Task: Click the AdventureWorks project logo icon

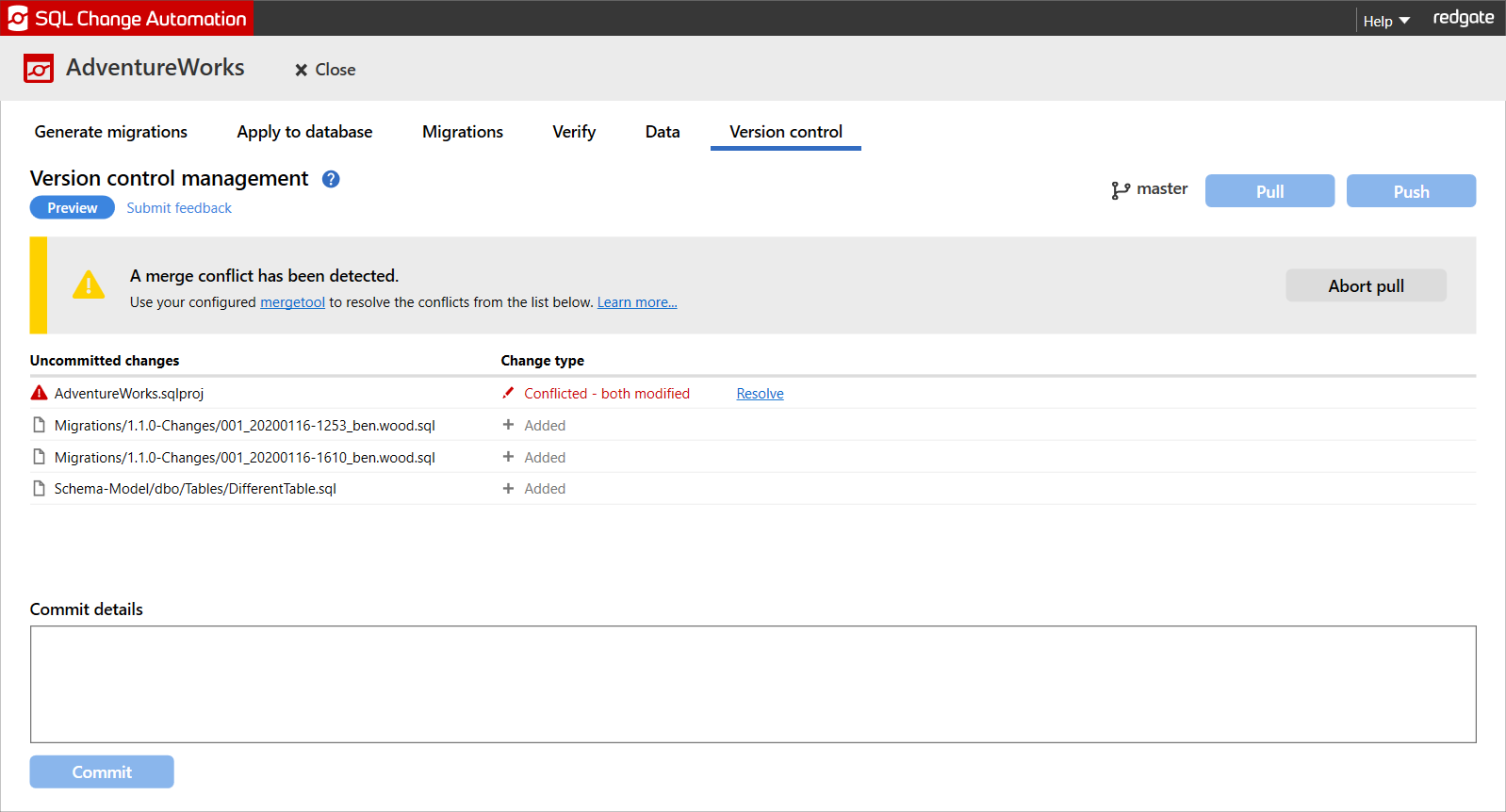Action: coord(39,69)
